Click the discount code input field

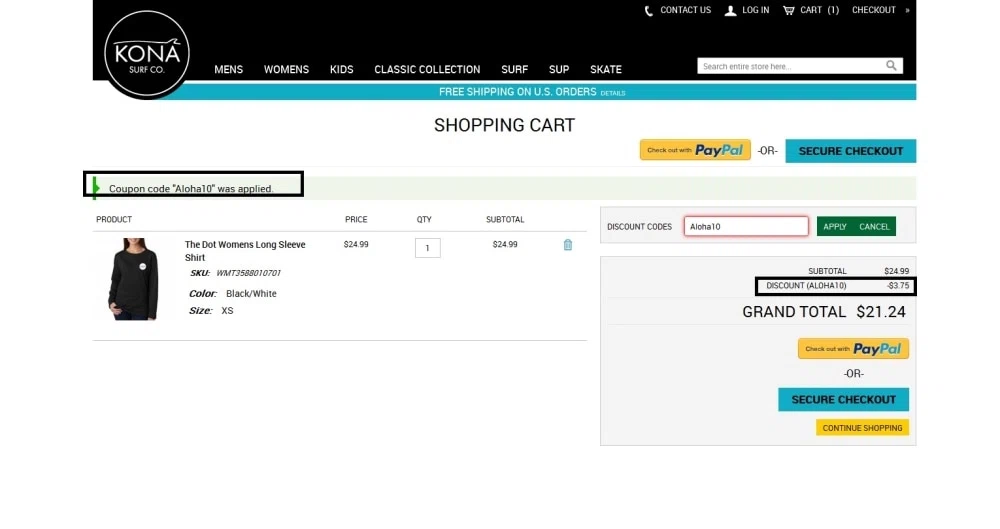pos(746,227)
